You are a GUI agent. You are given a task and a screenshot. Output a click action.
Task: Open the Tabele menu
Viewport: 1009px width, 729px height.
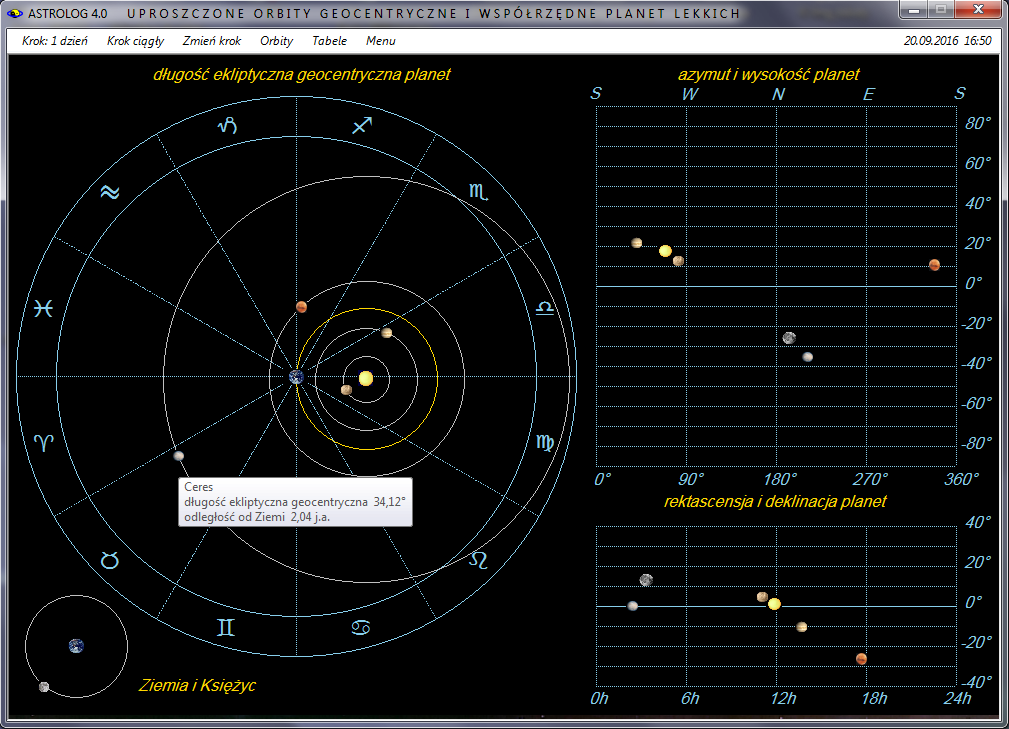329,41
